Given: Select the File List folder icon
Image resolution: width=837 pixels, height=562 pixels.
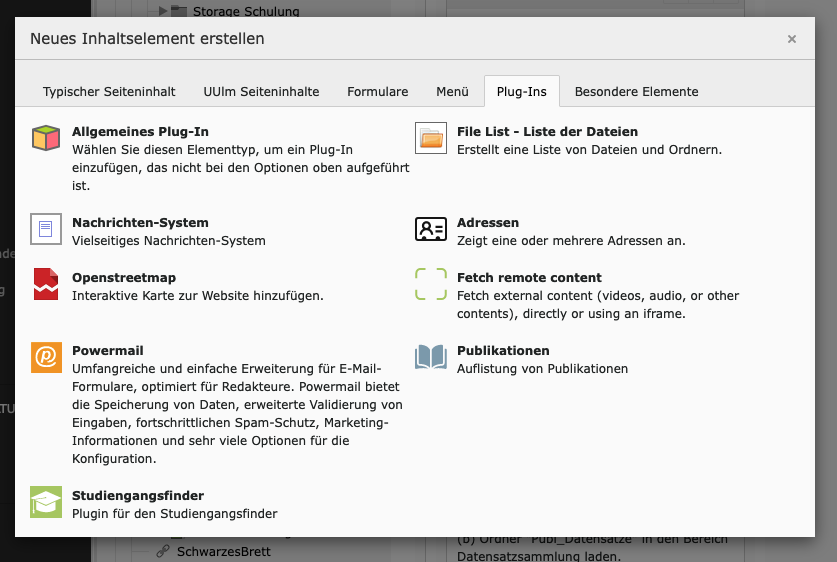Looking at the screenshot, I should (x=431, y=139).
